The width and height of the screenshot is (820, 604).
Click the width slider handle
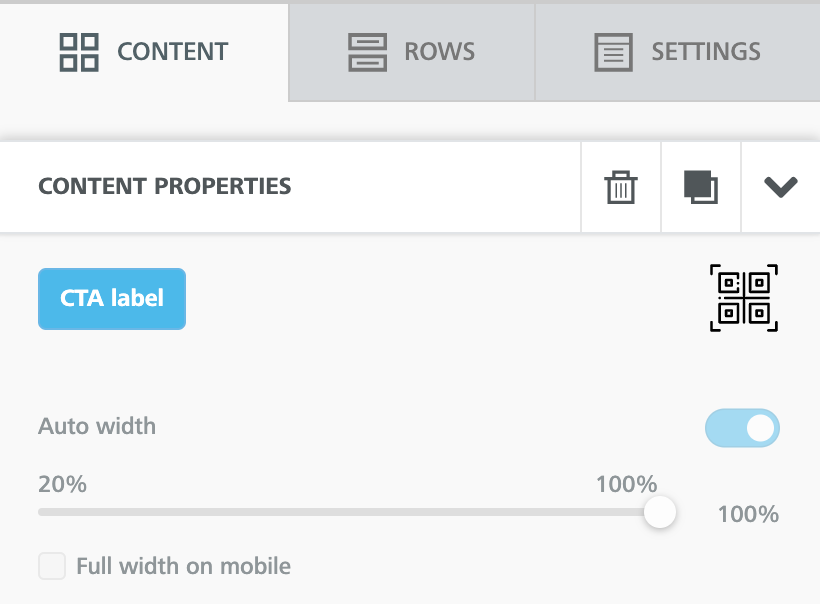pos(659,512)
